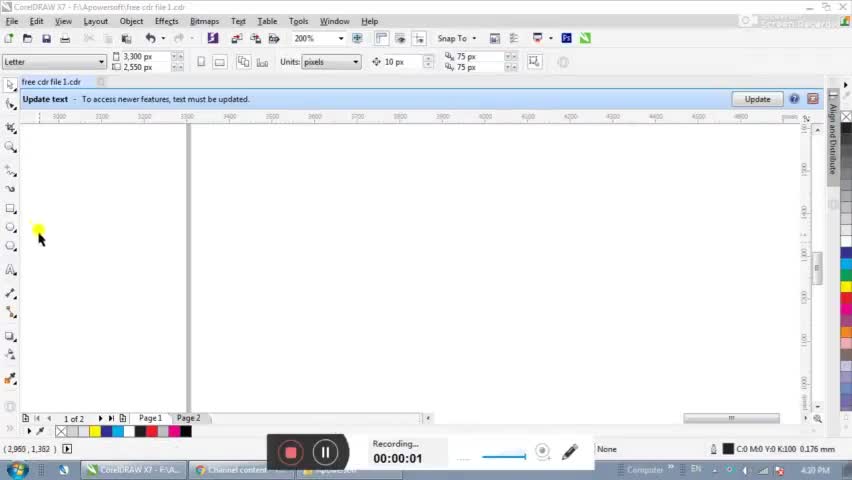Image resolution: width=852 pixels, height=480 pixels.
Task: Select the Ellipse tool
Action: coord(11,228)
